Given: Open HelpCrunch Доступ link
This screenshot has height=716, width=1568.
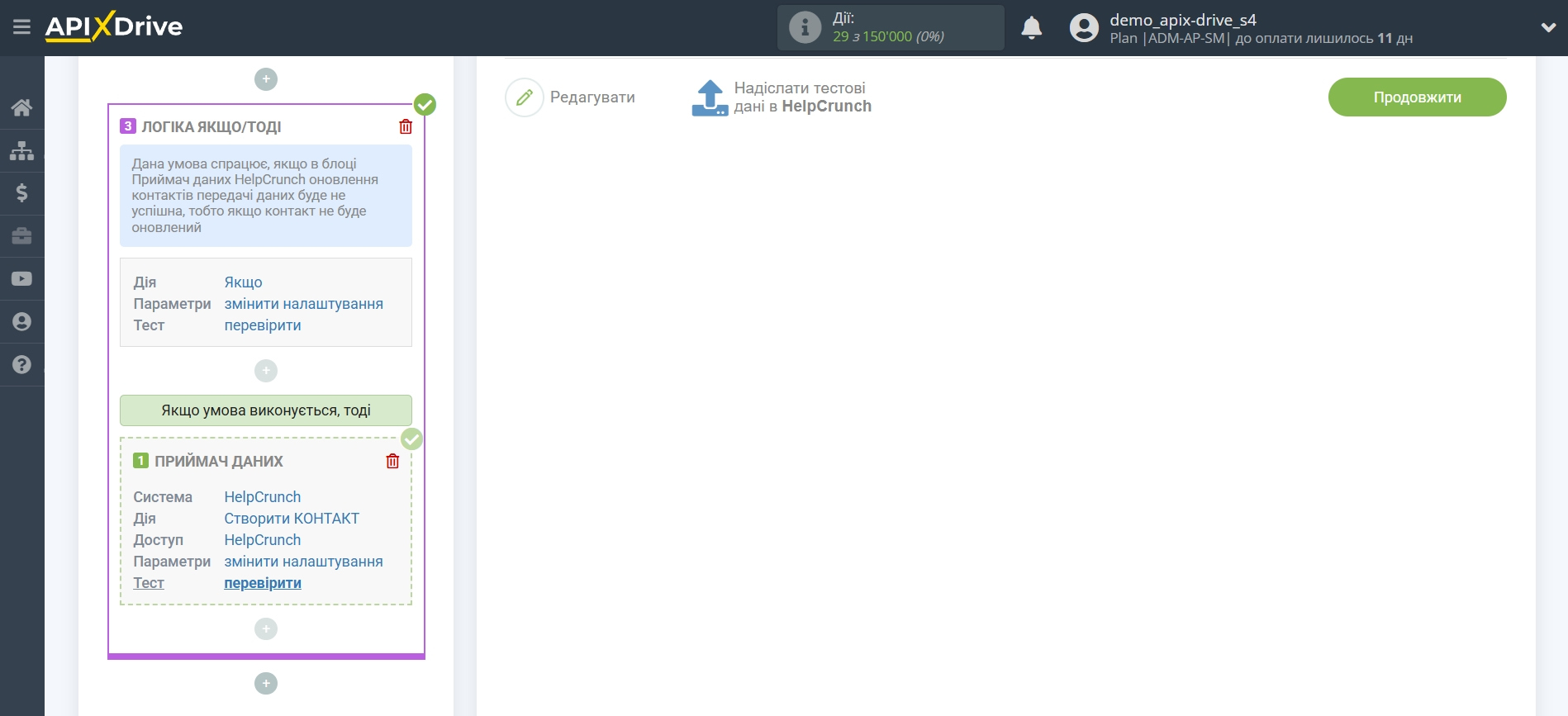Looking at the screenshot, I should 263,540.
